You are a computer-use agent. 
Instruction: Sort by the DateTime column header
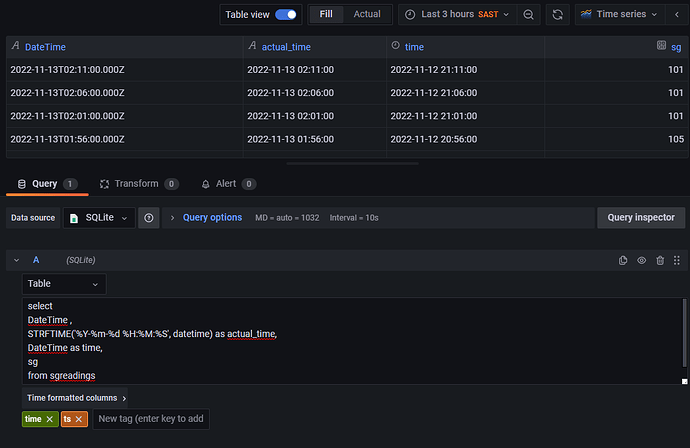(45, 47)
